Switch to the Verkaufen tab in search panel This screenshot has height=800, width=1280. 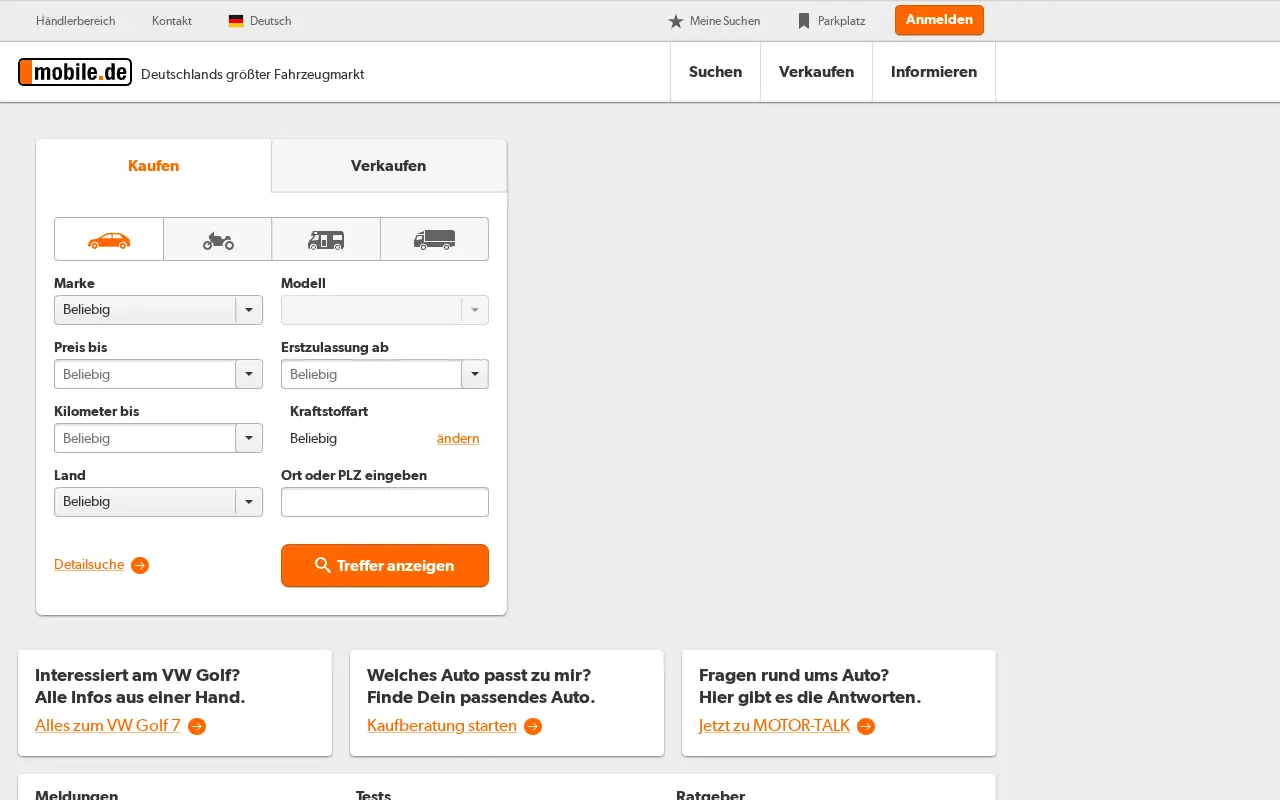coord(389,166)
